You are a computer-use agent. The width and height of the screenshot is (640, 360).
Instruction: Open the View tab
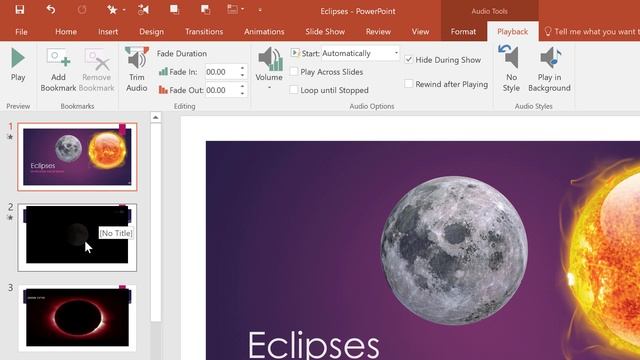pos(420,31)
